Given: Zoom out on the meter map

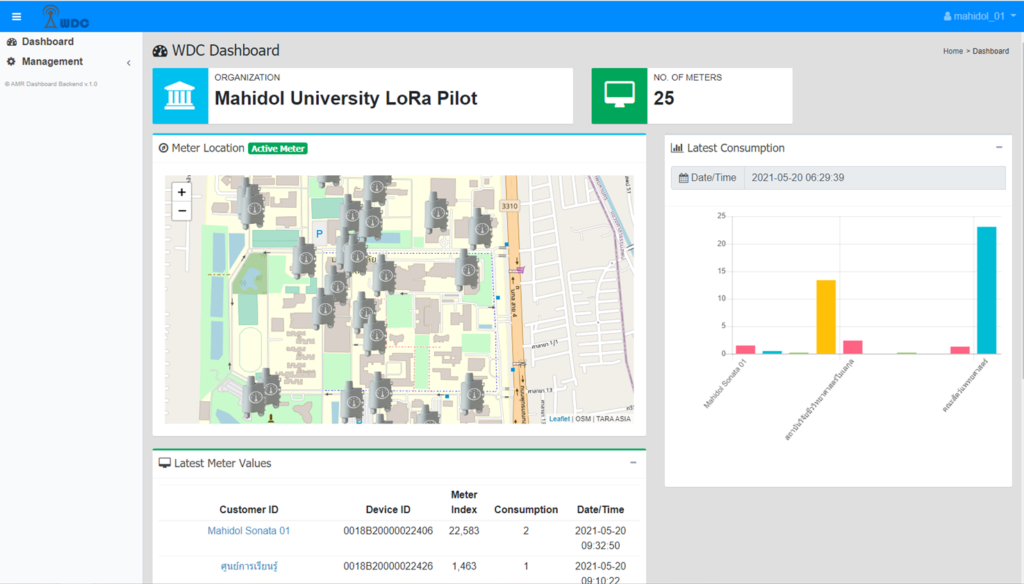Looking at the screenshot, I should click(181, 211).
